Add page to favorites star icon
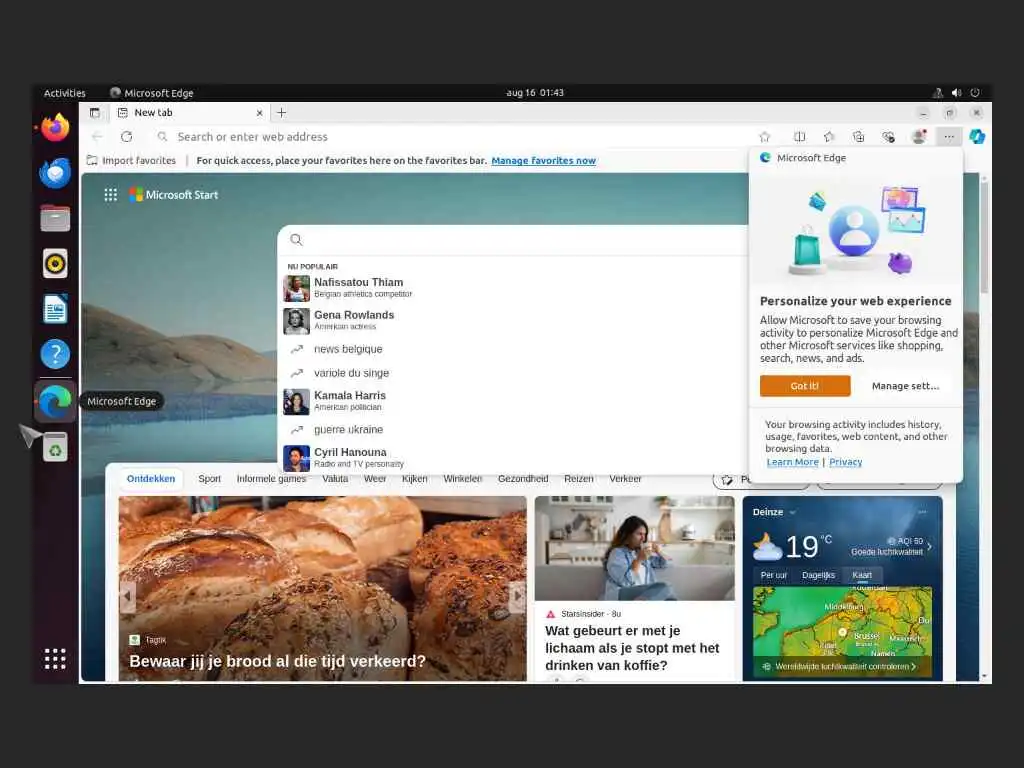 [765, 136]
